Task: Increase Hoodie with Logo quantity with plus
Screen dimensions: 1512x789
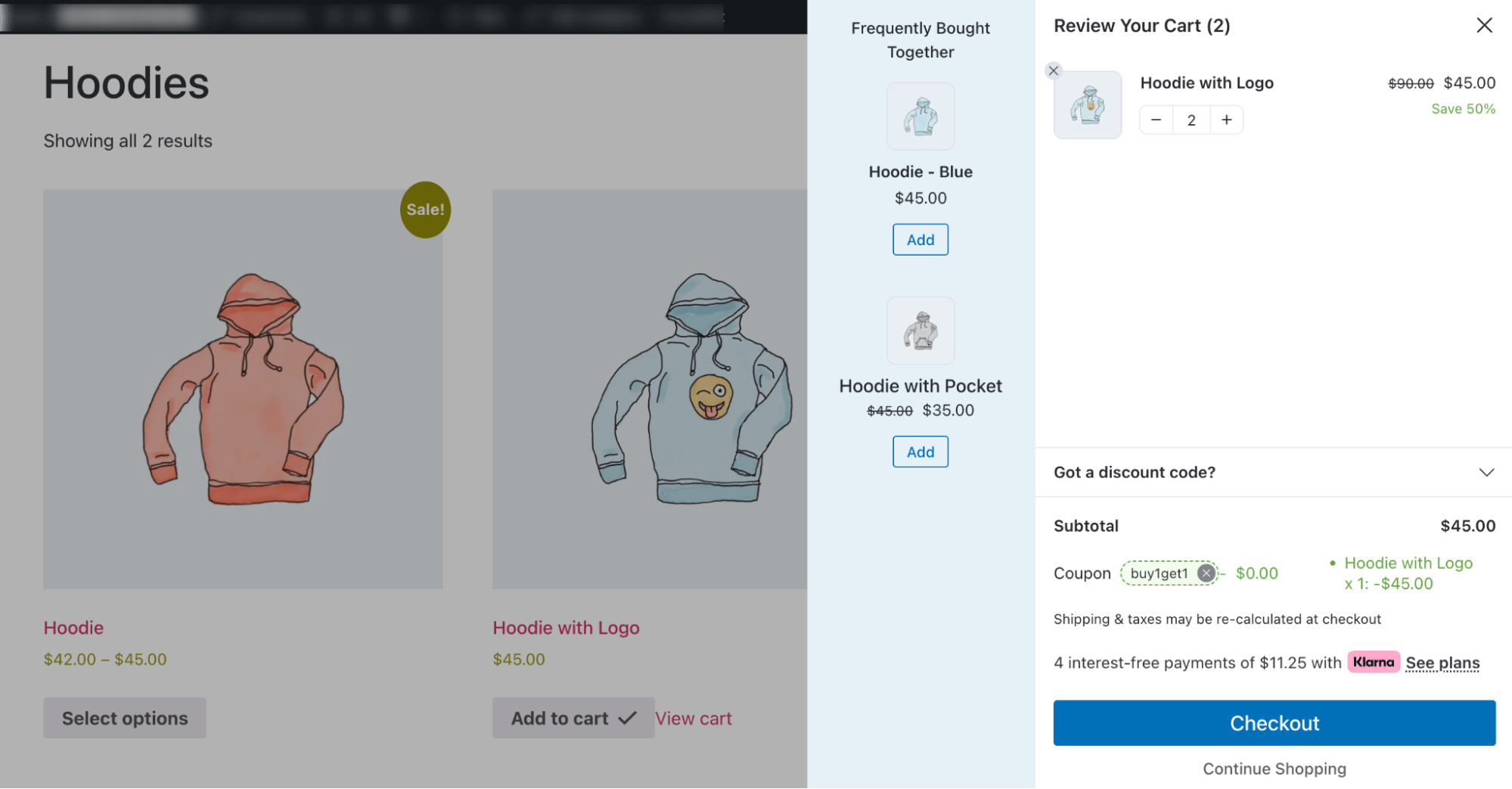Action: coord(1226,120)
